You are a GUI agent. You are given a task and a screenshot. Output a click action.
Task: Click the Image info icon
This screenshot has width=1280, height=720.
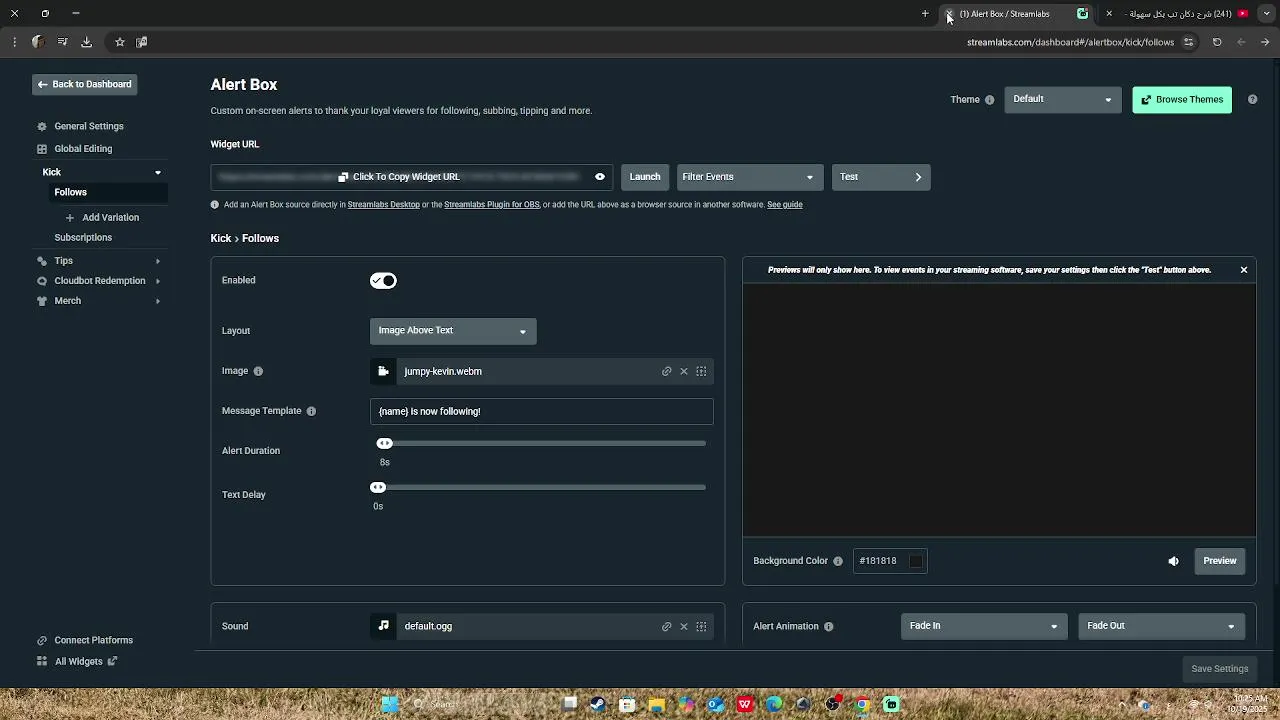(258, 371)
